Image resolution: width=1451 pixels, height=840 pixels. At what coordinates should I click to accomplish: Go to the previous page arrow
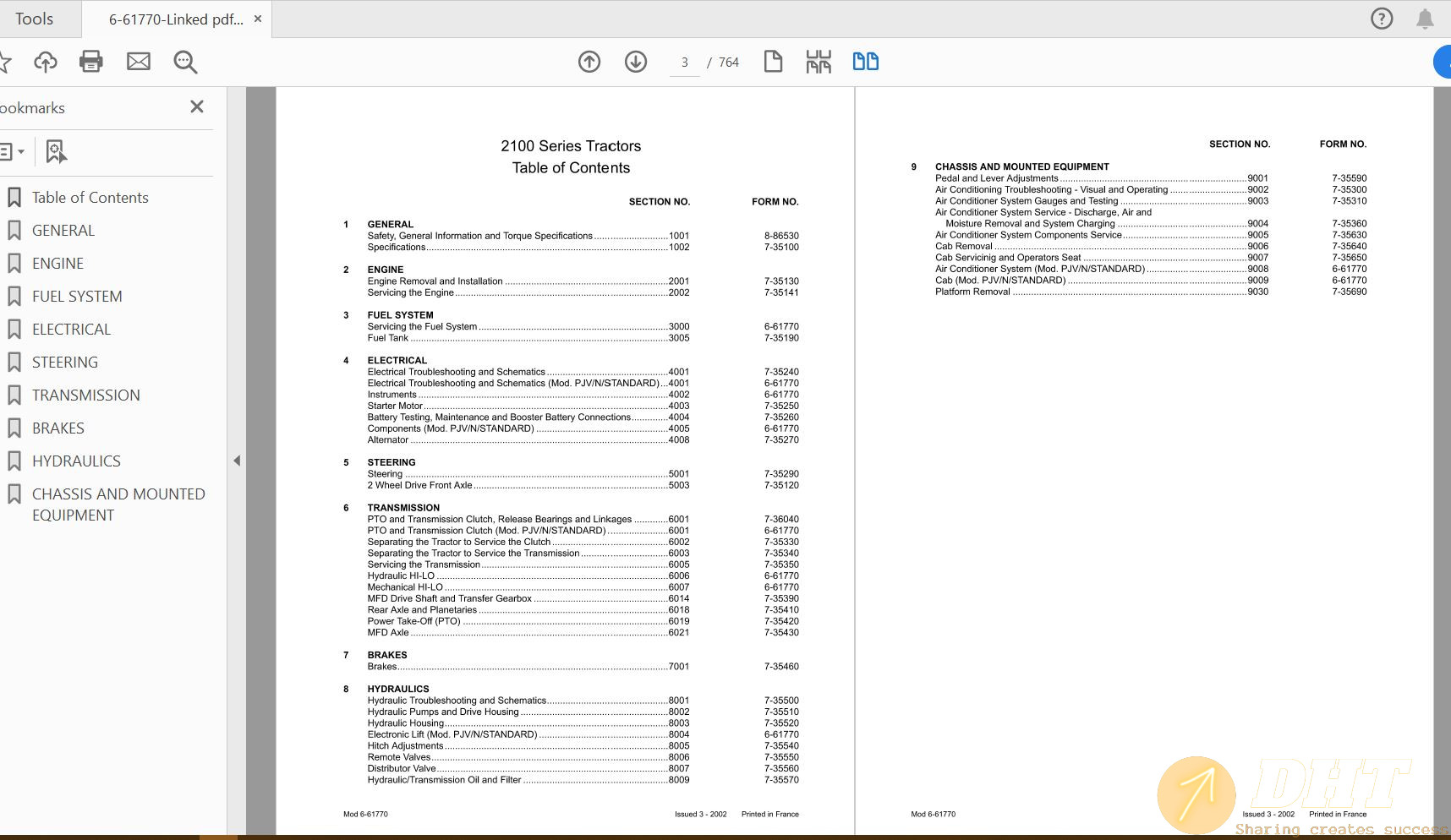click(x=589, y=62)
